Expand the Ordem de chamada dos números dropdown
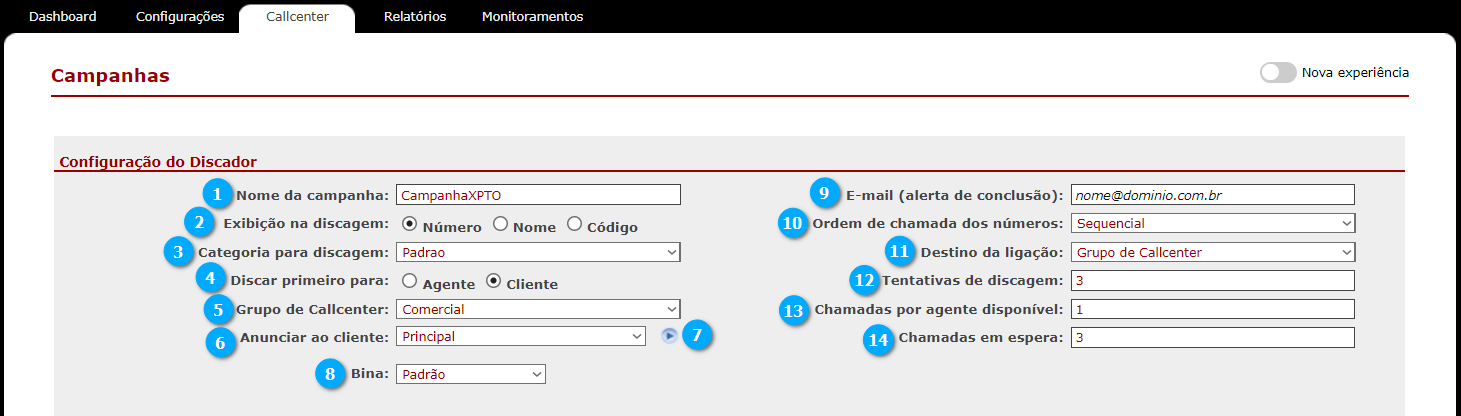 [x=1213, y=223]
